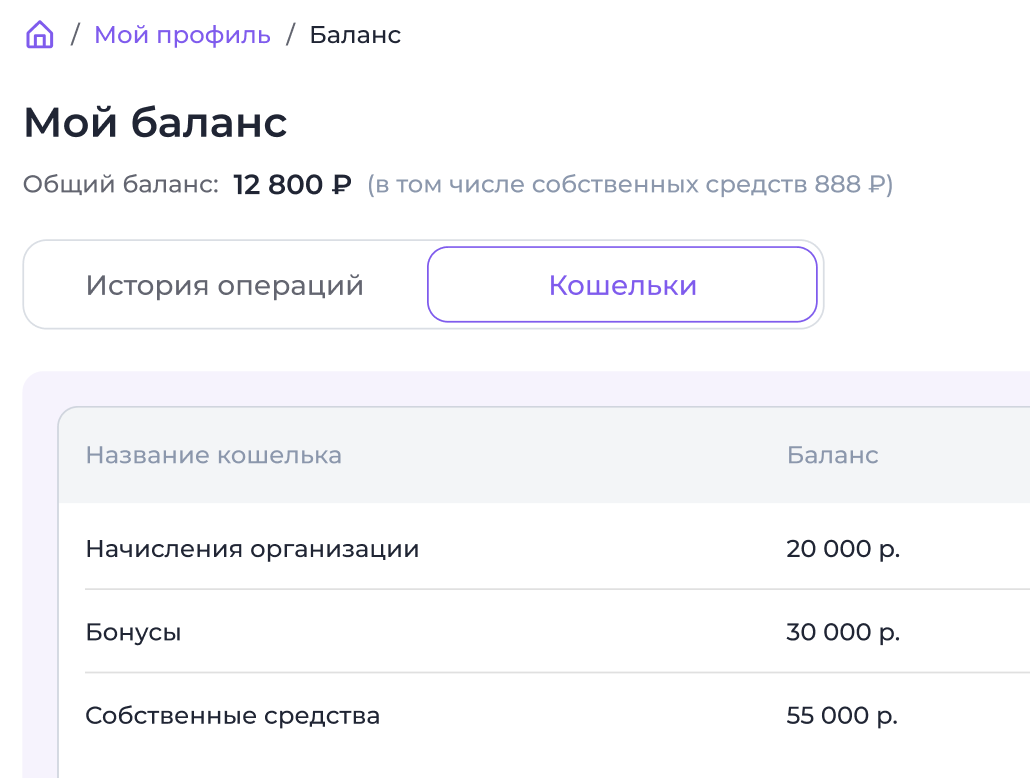
Task: Select the "Собственные средства" wallet row
Action: (232, 716)
